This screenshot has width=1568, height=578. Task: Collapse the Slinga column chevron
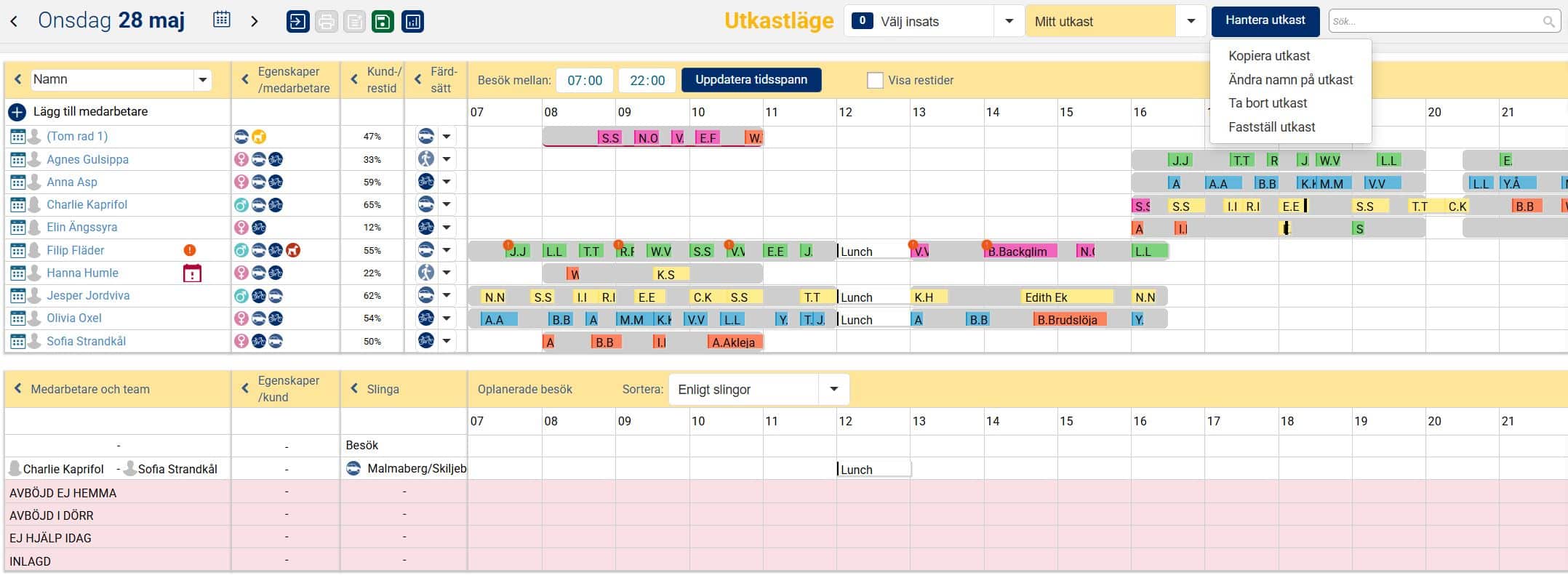(354, 389)
